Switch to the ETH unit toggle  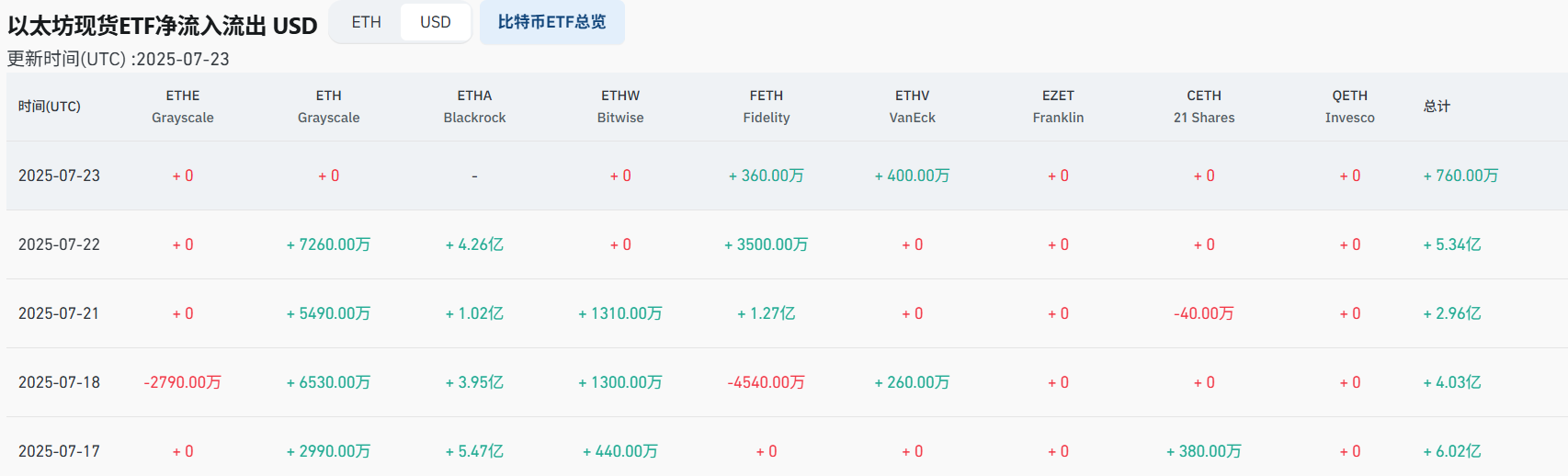pos(366,22)
